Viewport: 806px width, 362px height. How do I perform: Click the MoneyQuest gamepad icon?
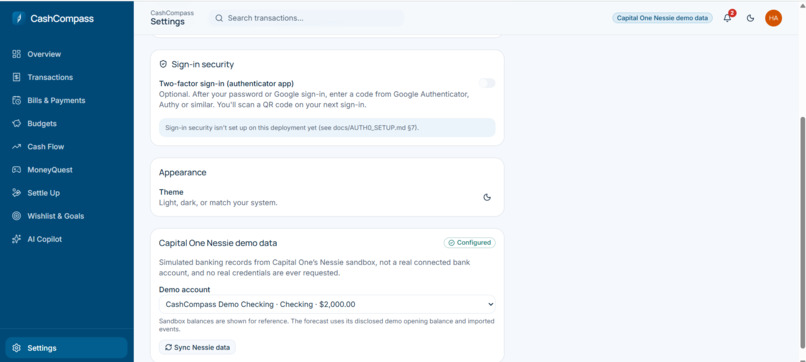tap(16, 170)
